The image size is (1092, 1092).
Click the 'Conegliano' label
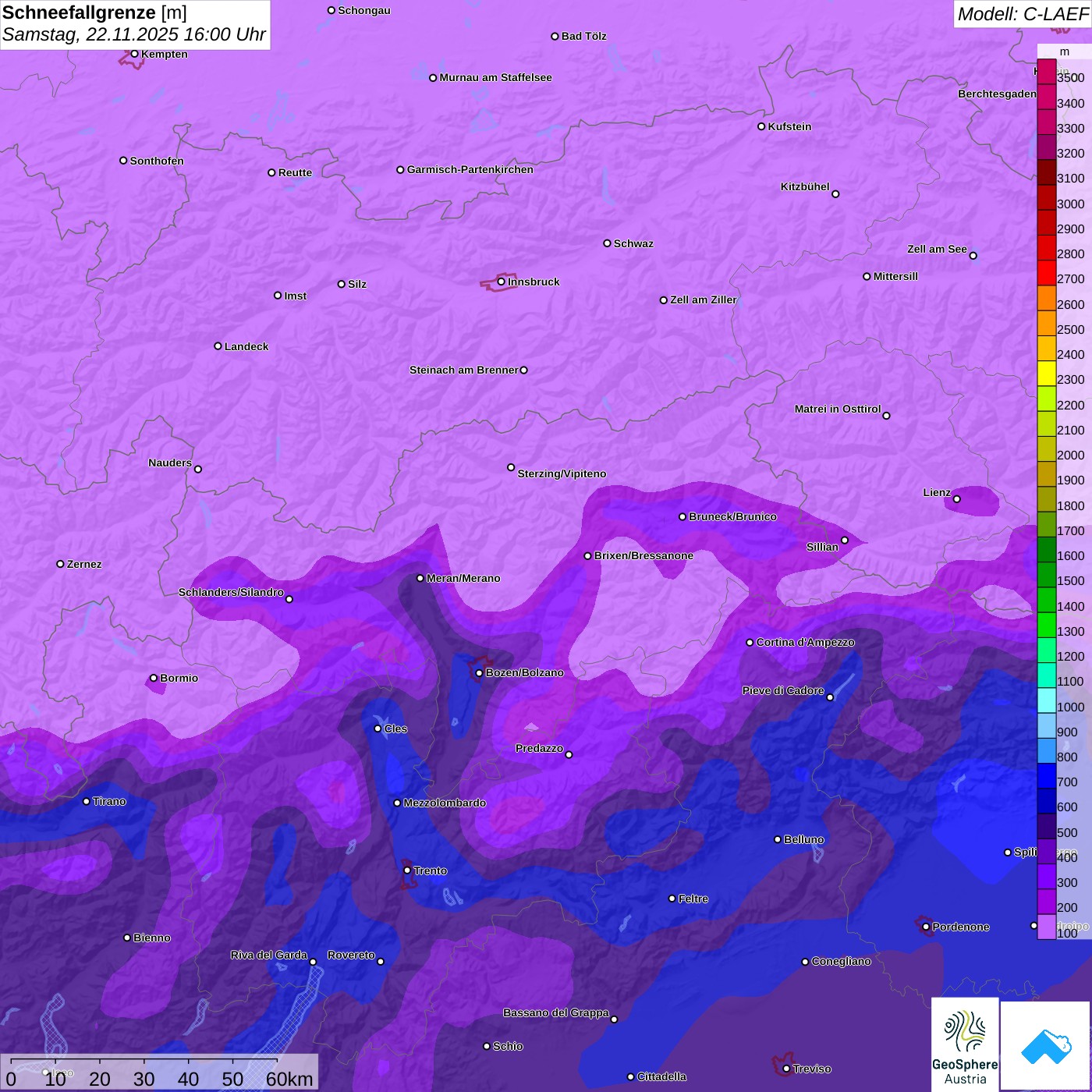[842, 962]
